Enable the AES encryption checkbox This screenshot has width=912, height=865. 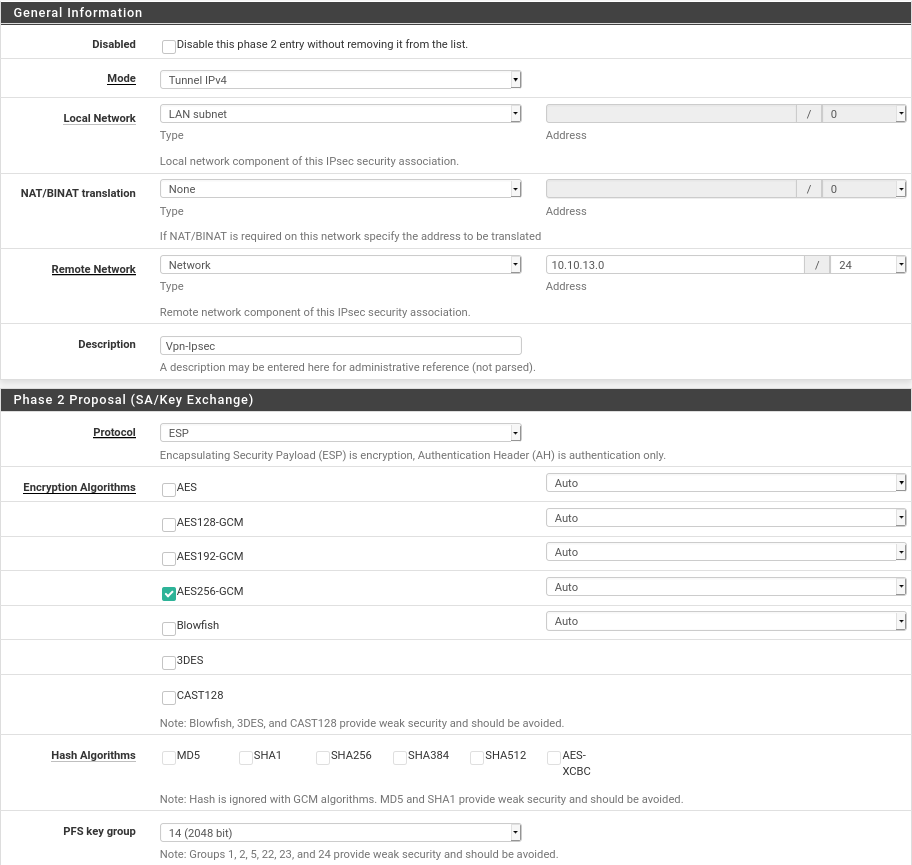pyautogui.click(x=169, y=490)
